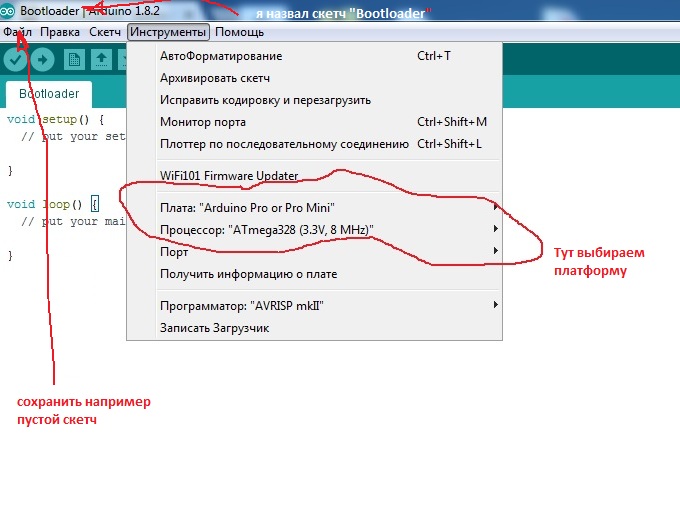Select Исправить кодировку и перезагрузить
The height and width of the screenshot is (506, 680).
click(314, 100)
